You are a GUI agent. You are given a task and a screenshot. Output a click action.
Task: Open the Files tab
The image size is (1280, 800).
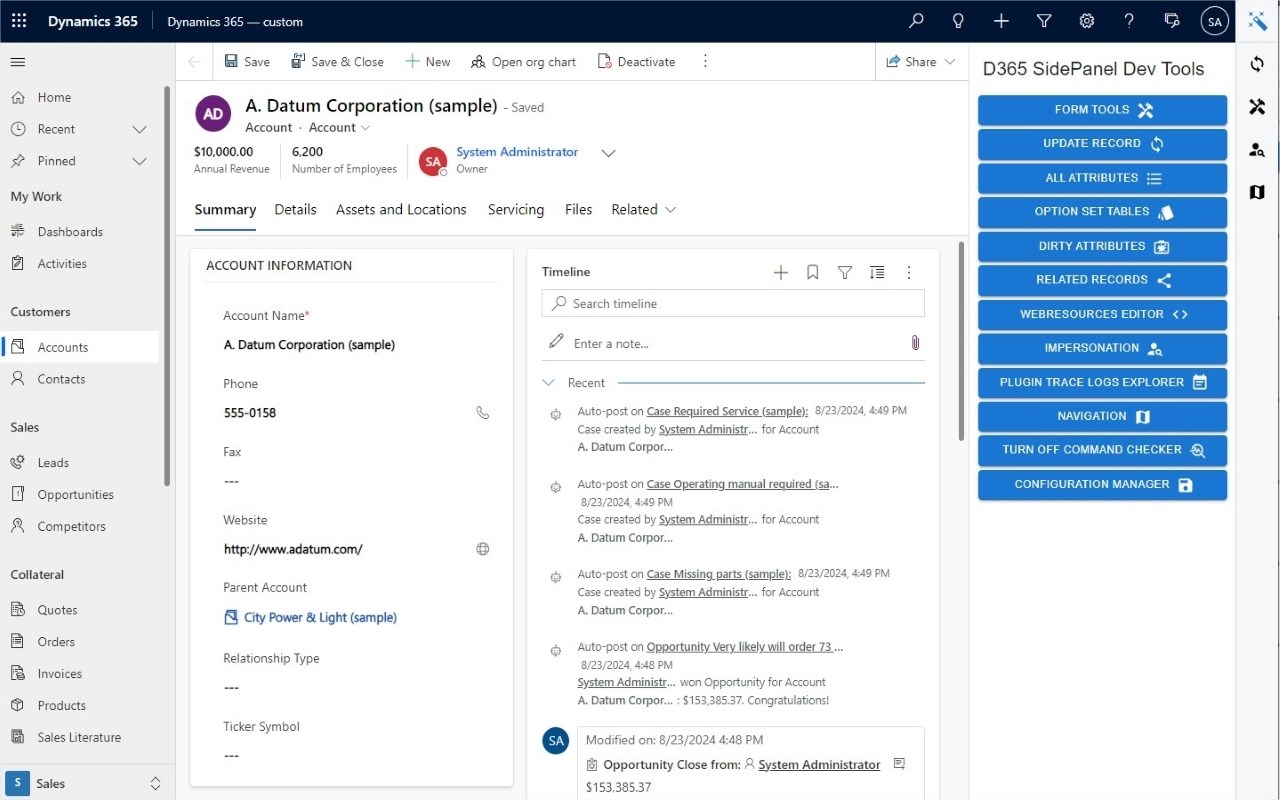click(578, 210)
